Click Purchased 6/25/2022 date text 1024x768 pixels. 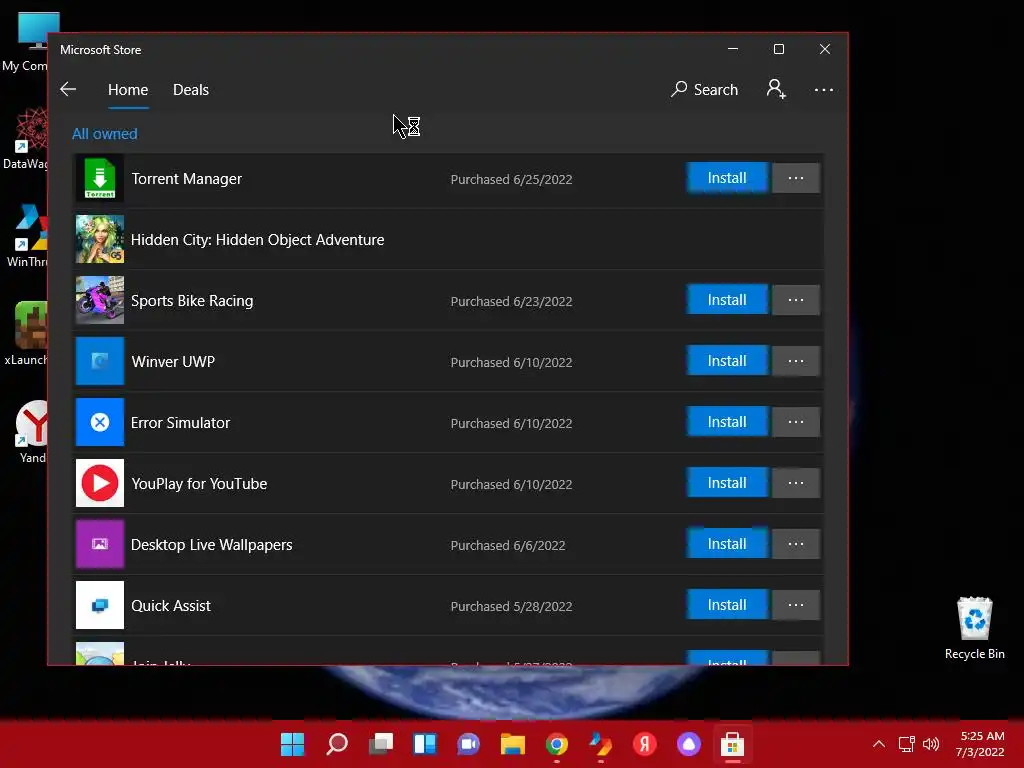(x=511, y=180)
